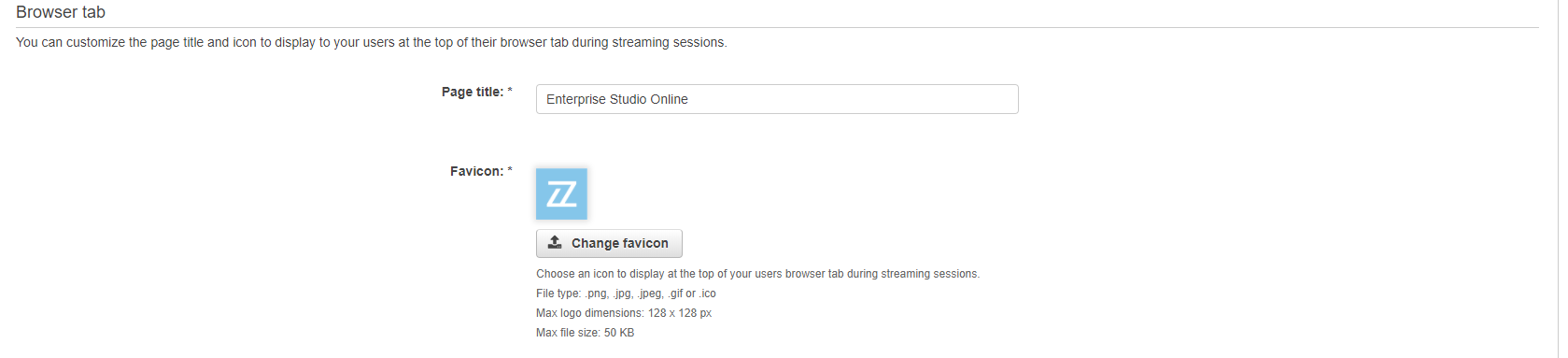Click the required asterisk beside Favicon
Viewport: 1568px width, 358px height.
(x=510, y=170)
